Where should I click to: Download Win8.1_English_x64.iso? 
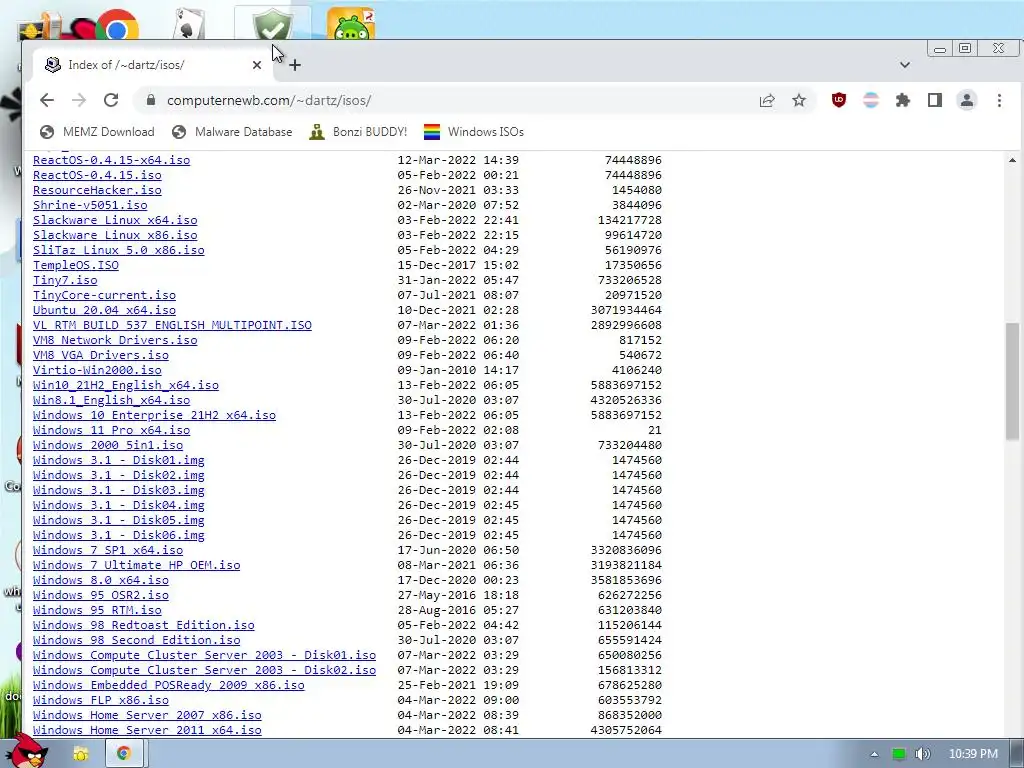pos(112,400)
